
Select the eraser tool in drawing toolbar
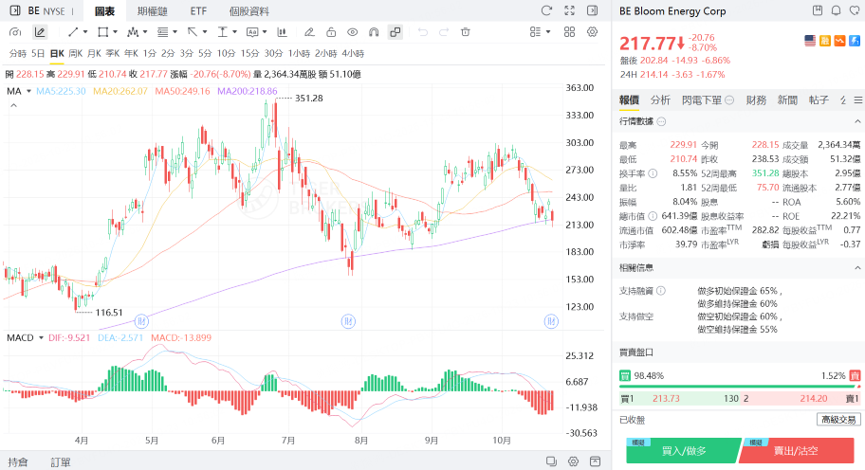point(309,32)
